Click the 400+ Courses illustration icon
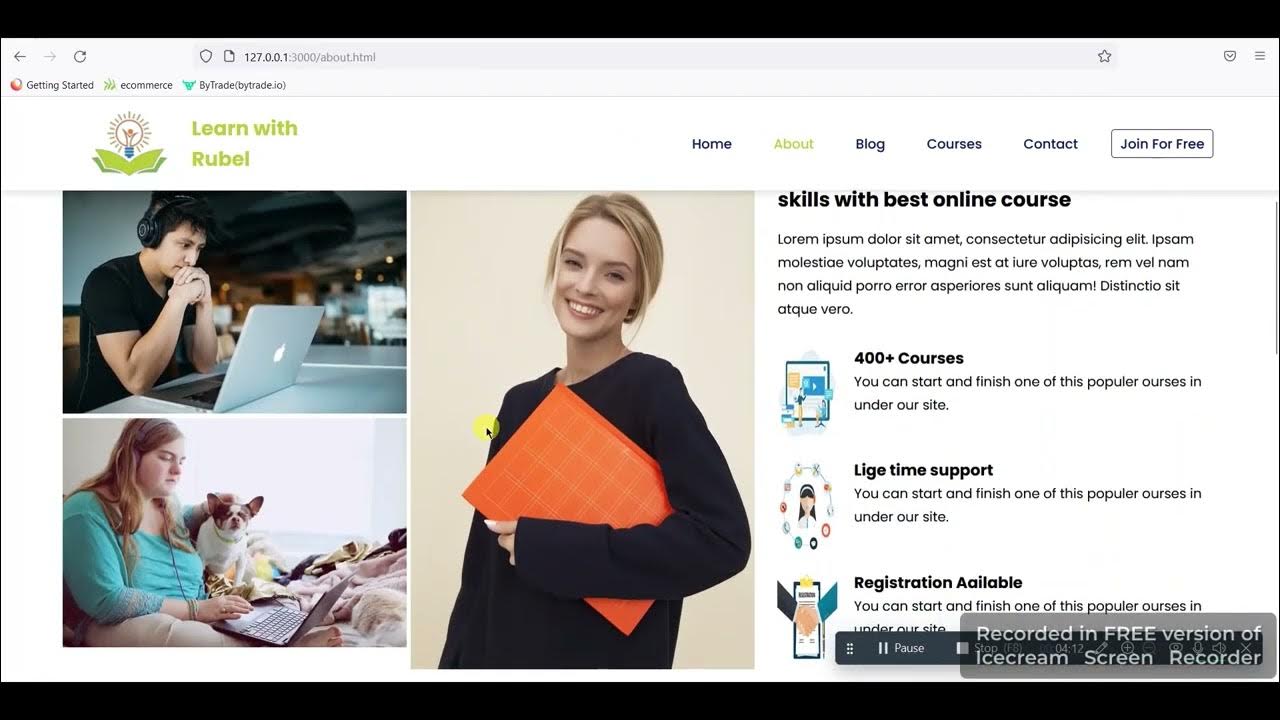This screenshot has height=720, width=1280. tap(807, 392)
